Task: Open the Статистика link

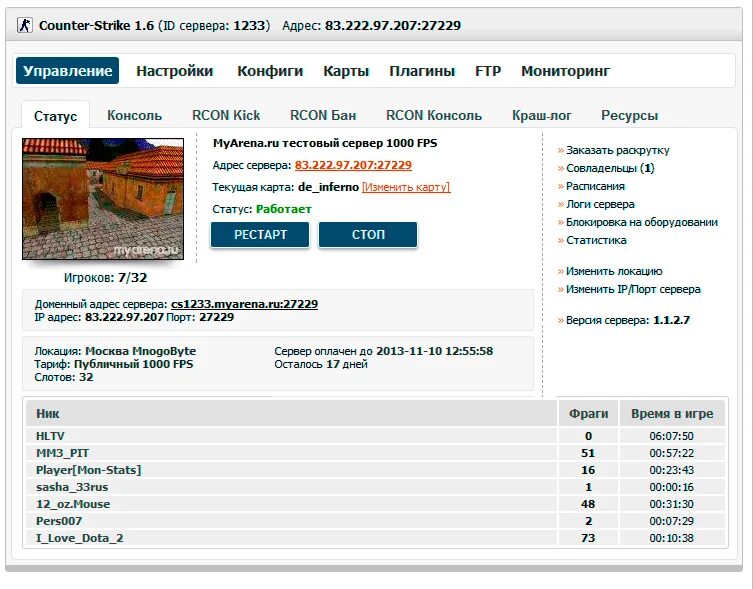Action: coord(596,240)
